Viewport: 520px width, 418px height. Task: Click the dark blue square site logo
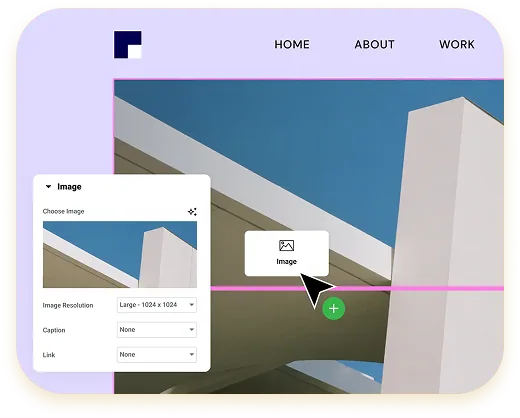coord(128,45)
